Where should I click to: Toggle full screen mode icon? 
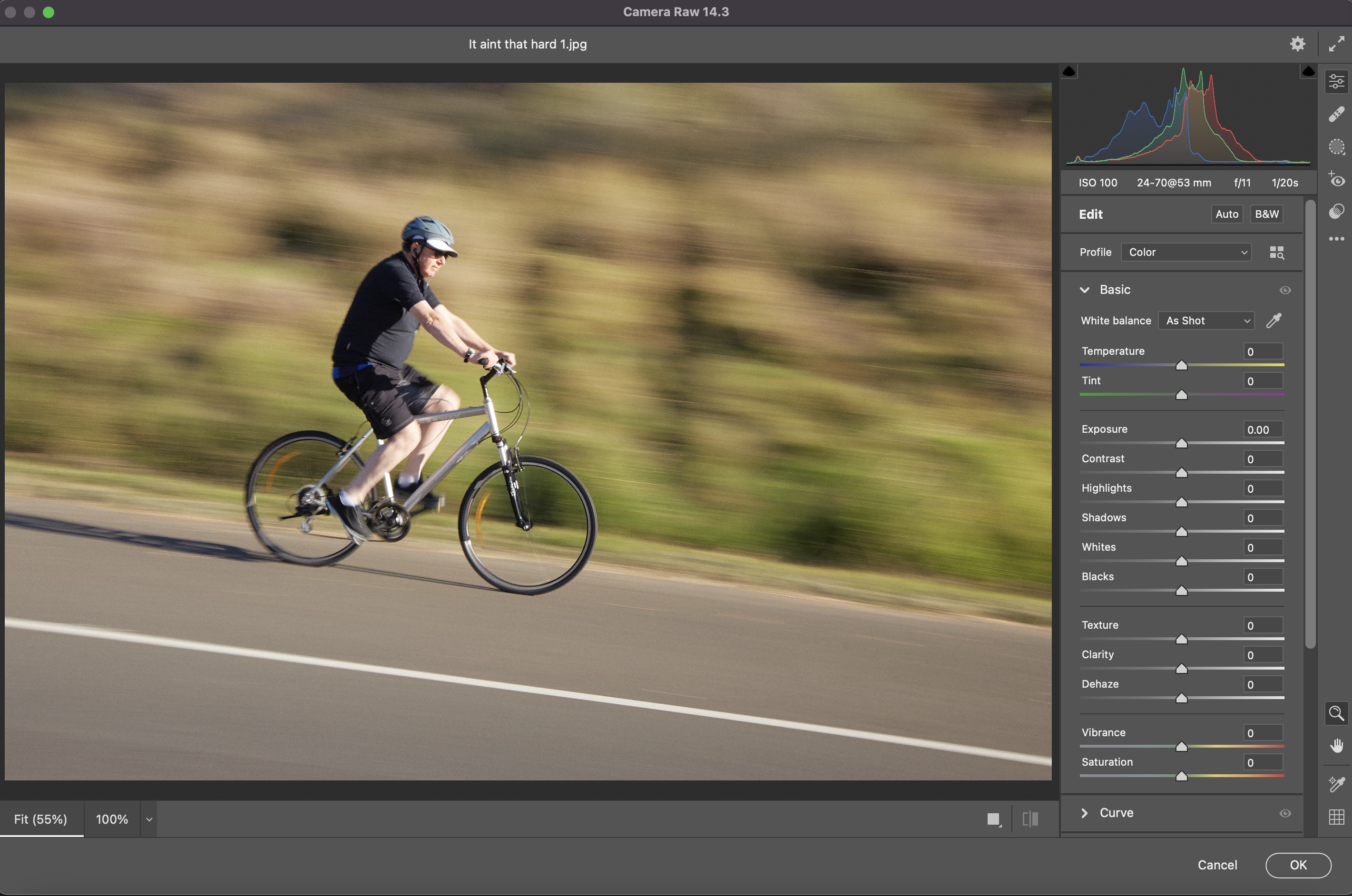tap(1336, 43)
